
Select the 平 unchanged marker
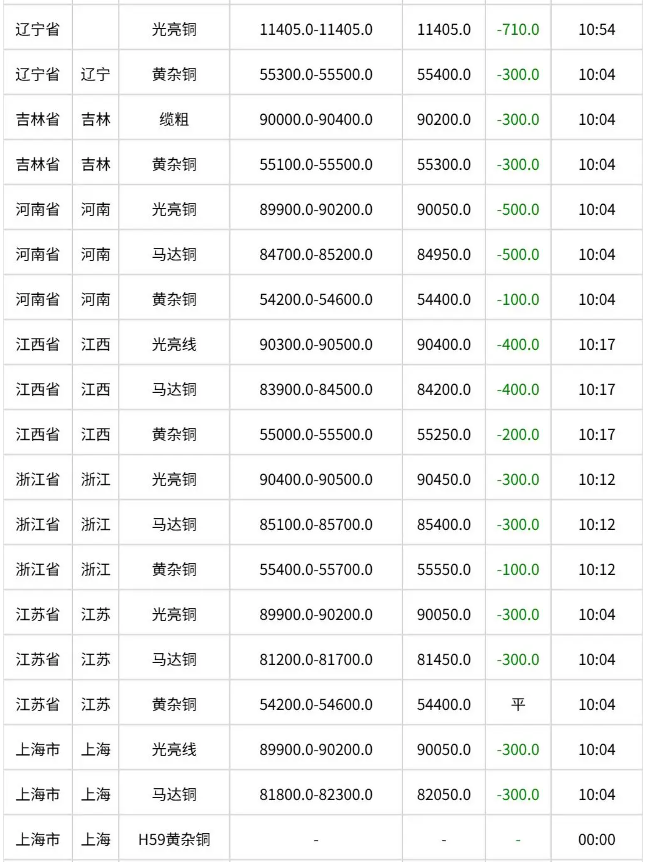tap(518, 705)
